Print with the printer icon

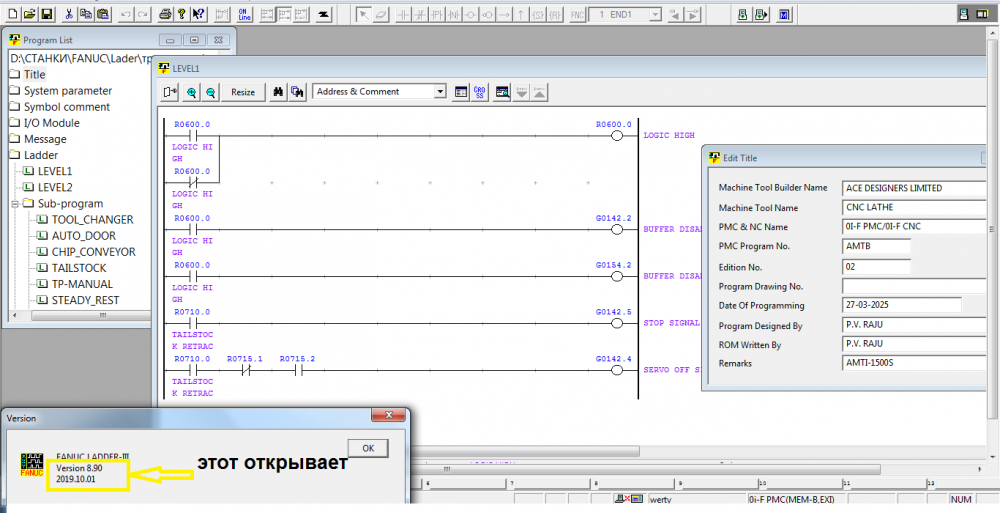(x=165, y=13)
